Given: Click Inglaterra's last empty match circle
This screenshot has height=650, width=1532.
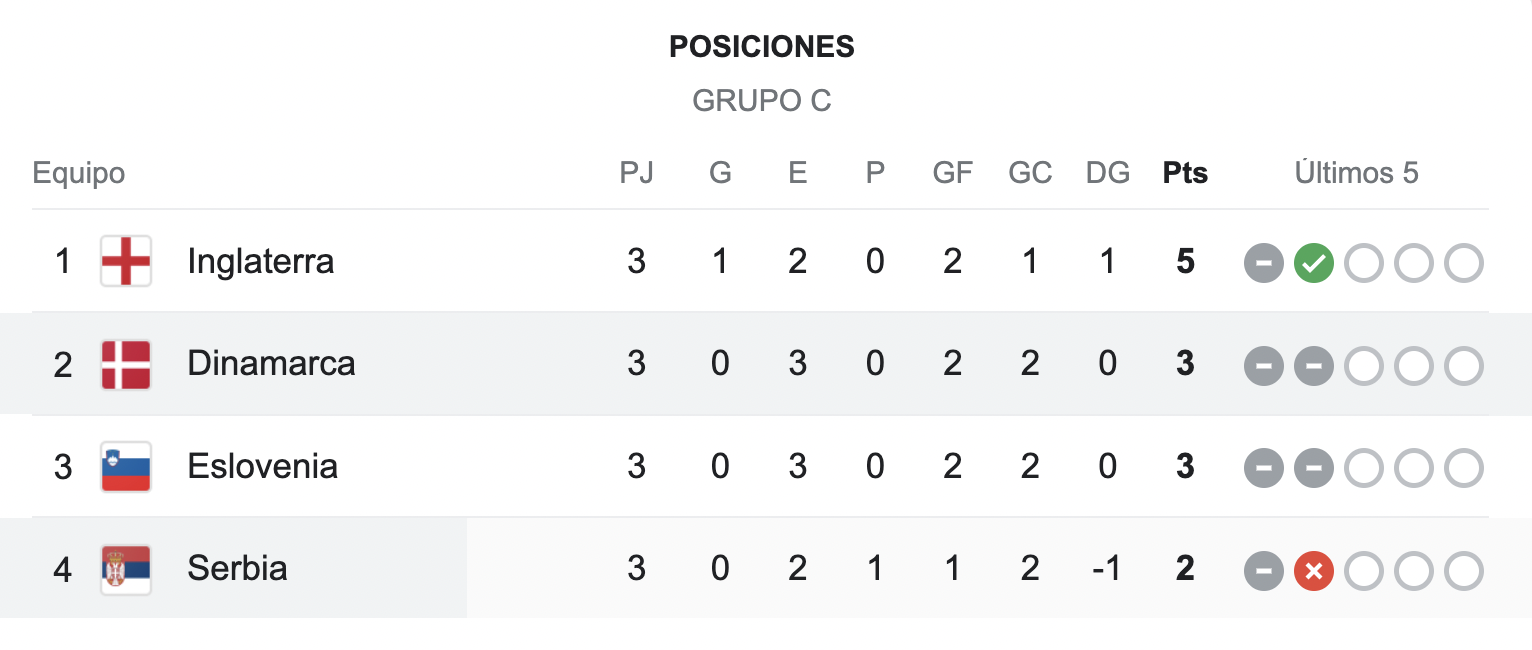Looking at the screenshot, I should [1463, 263].
